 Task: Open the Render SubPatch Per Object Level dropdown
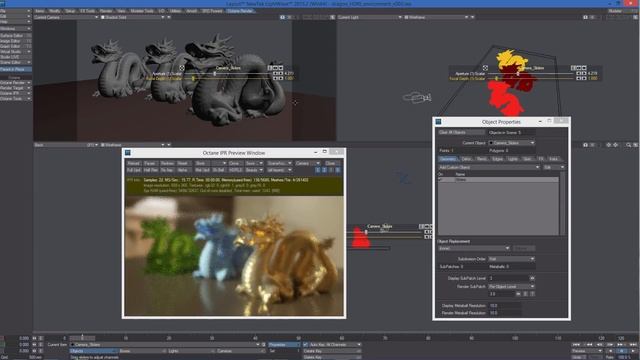pyautogui.click(x=511, y=287)
